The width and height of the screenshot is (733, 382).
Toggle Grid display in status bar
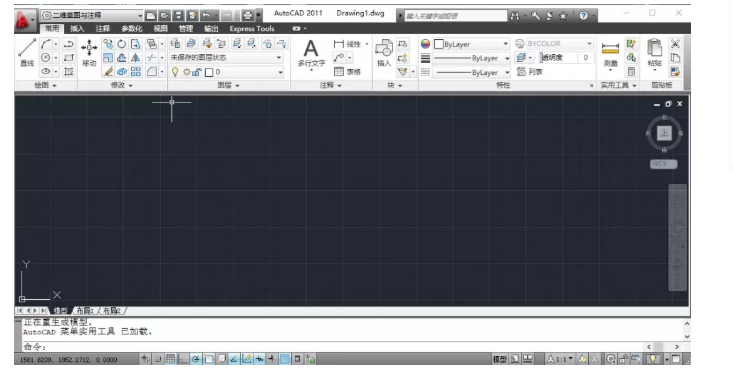[170, 359]
